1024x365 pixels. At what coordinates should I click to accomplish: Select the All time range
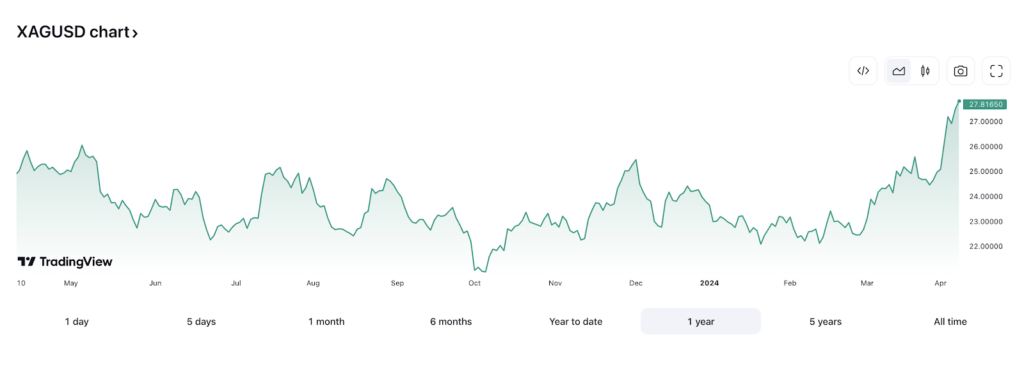click(x=950, y=321)
